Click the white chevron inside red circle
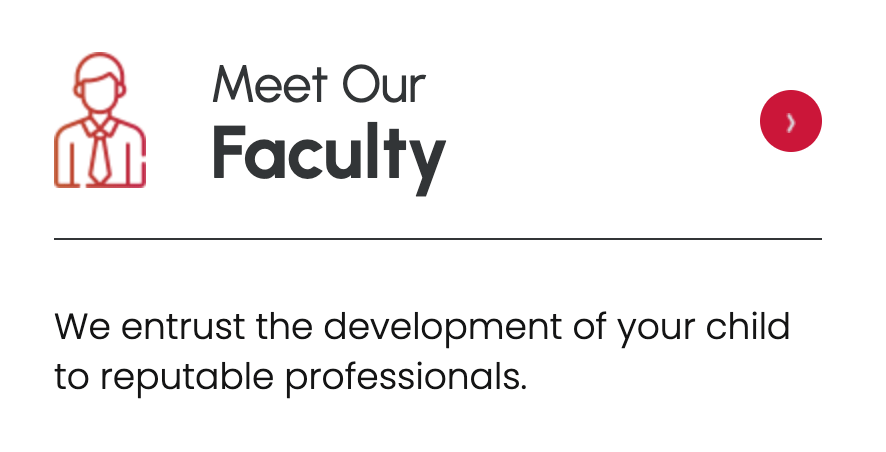 click(791, 122)
